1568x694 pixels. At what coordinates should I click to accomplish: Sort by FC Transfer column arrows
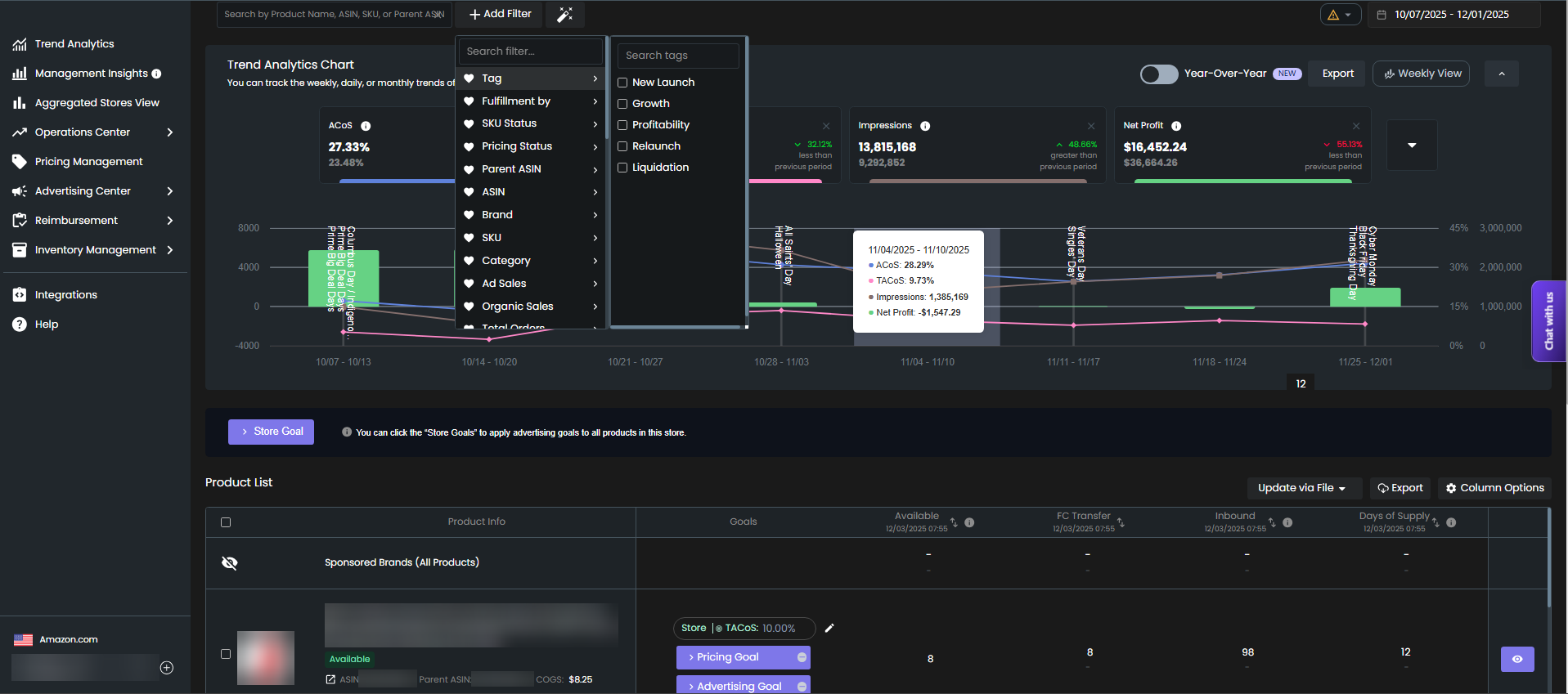point(1121,522)
